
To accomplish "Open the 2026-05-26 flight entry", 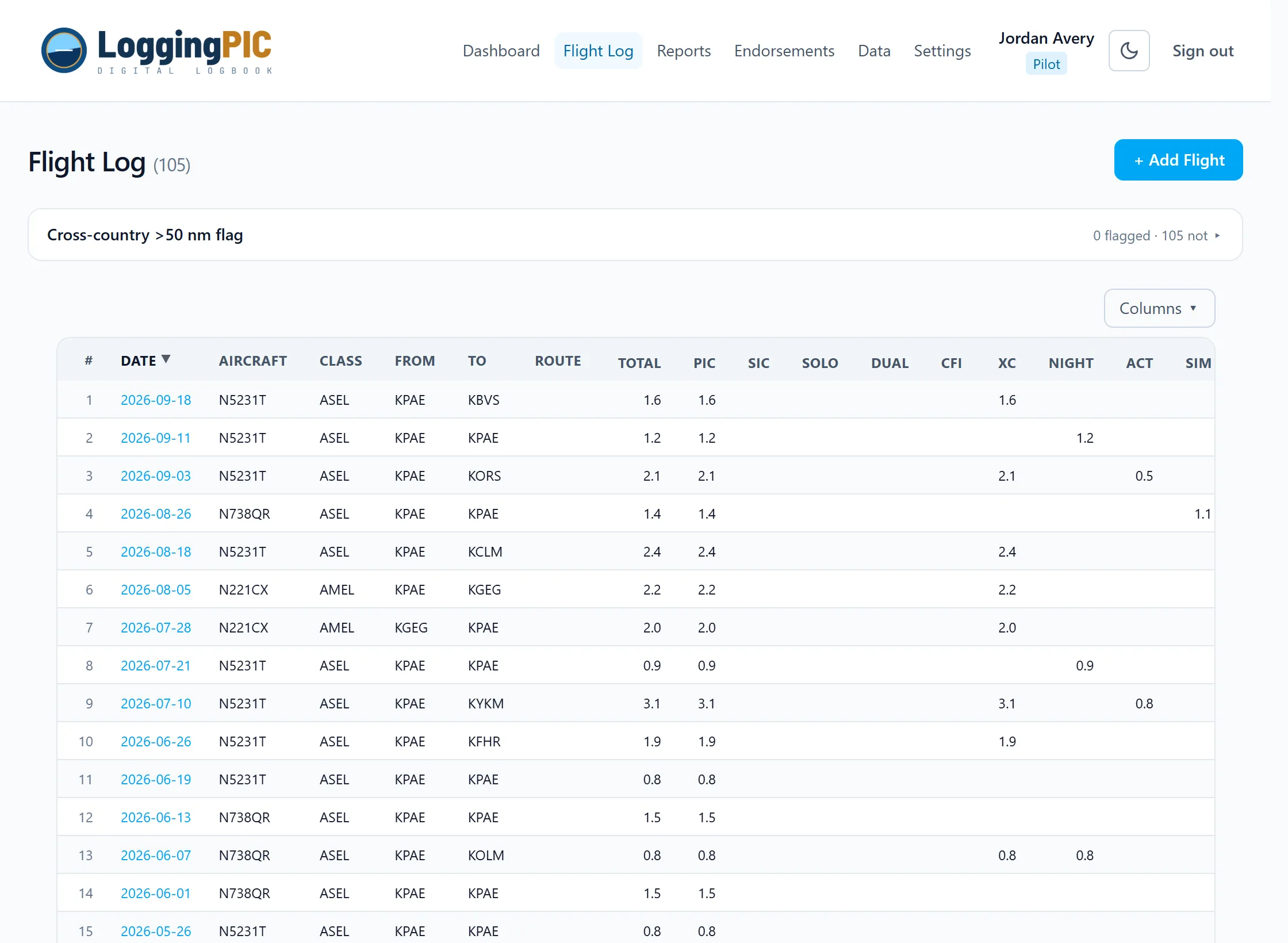I will point(156,931).
